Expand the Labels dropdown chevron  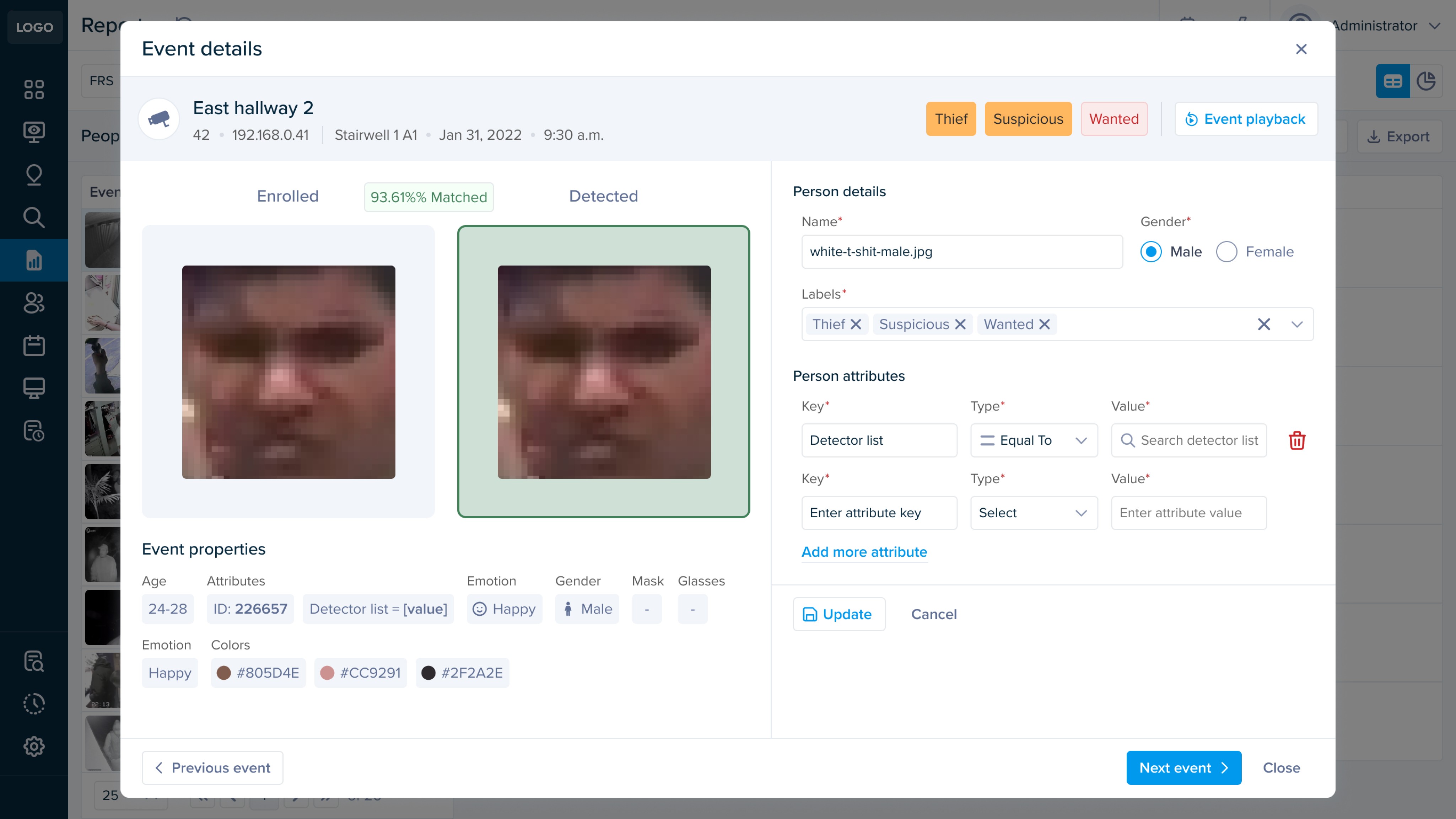point(1296,324)
